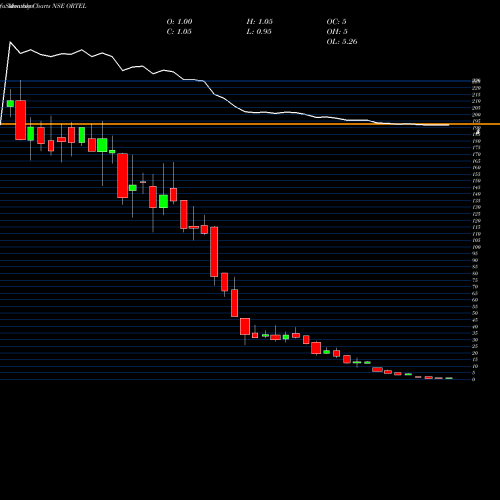Click the 100 price axis label
This screenshot has height=500, width=500.
(x=476, y=247)
